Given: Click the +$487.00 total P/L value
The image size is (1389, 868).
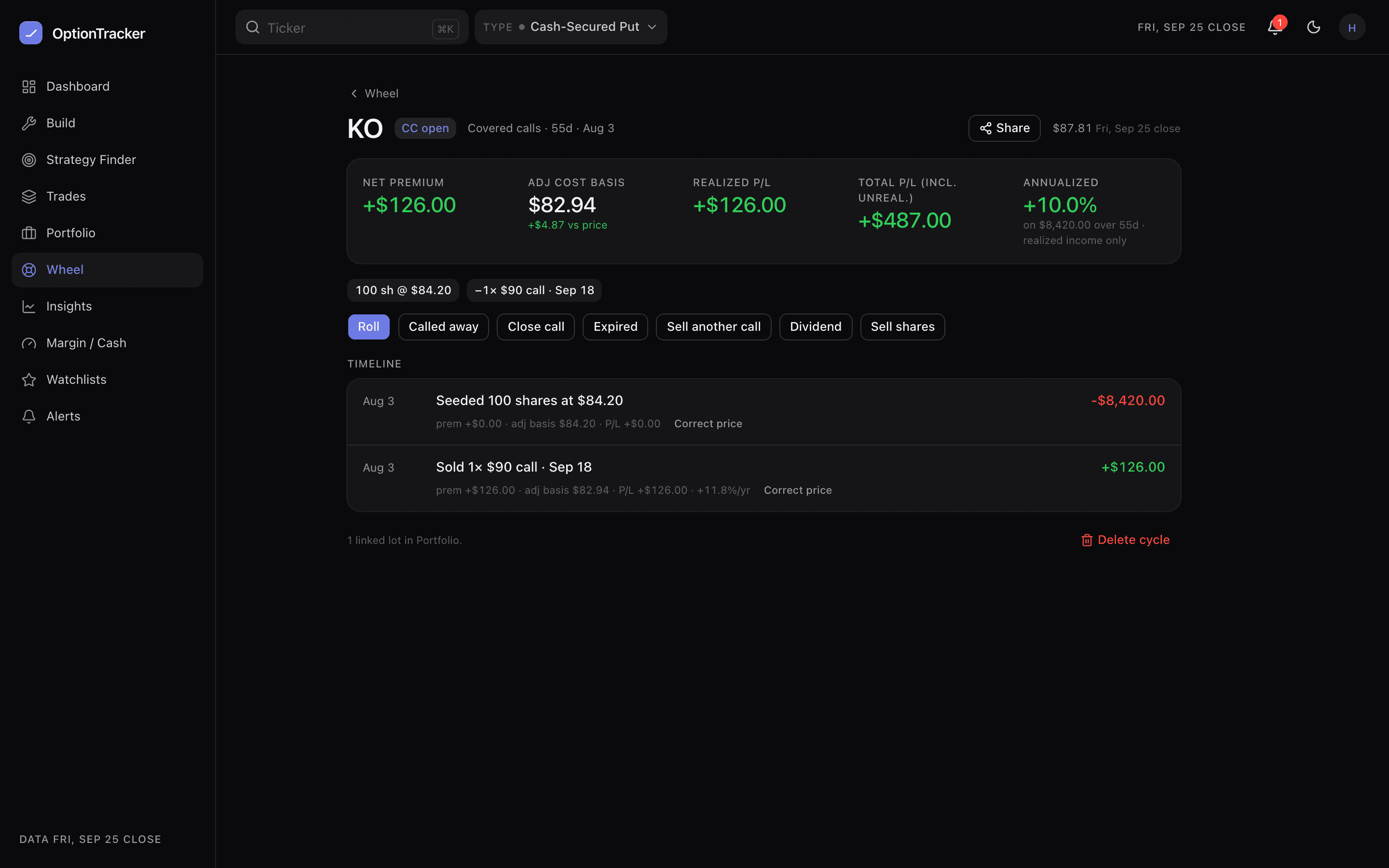Looking at the screenshot, I should 905,220.
